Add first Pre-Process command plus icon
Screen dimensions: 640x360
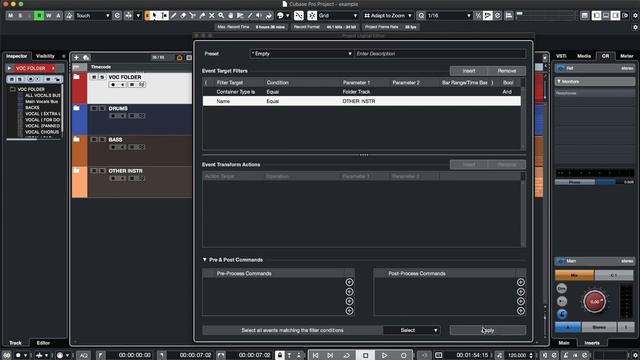tap(349, 282)
